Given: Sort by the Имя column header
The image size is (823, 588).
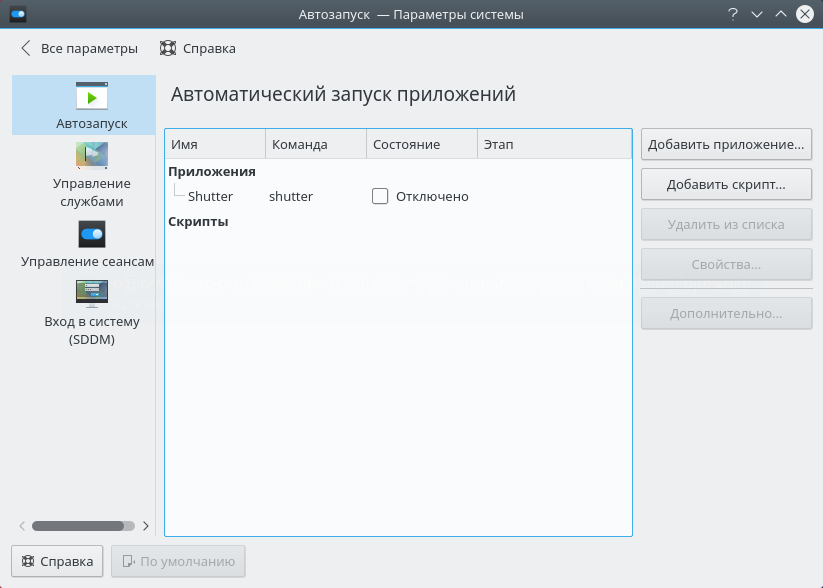Looking at the screenshot, I should tap(215, 144).
